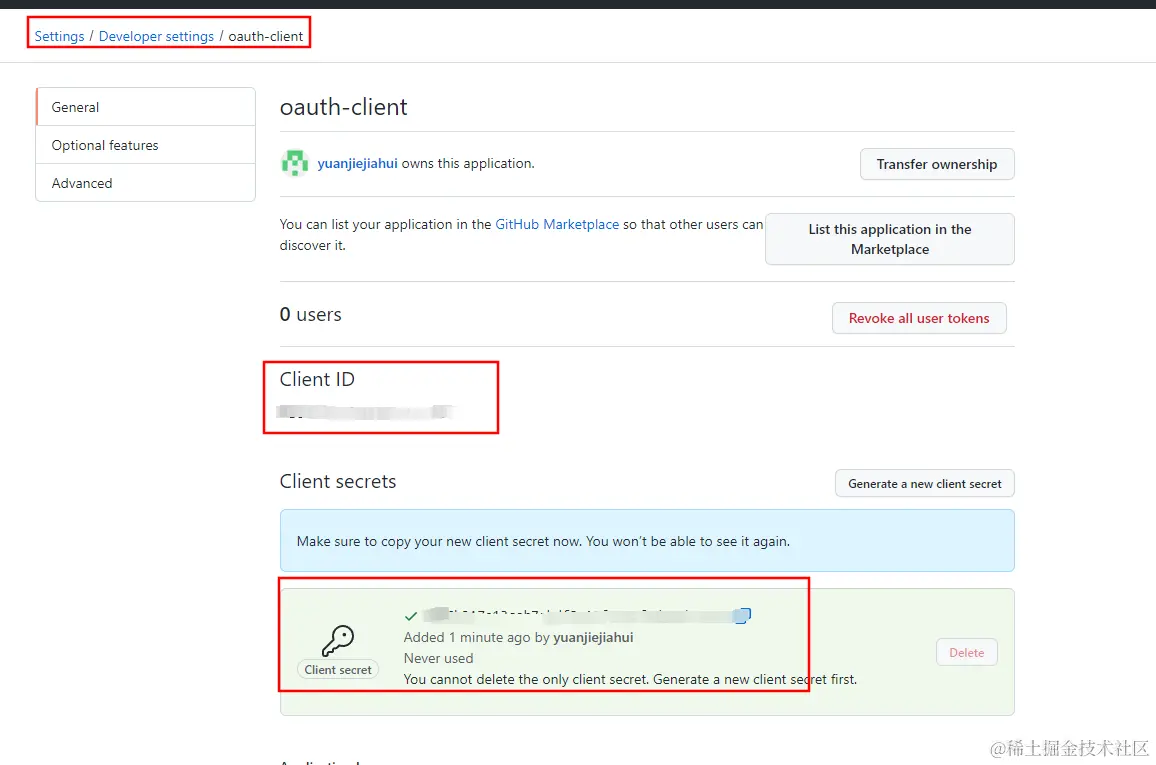Click the Delete client secret button

point(967,652)
